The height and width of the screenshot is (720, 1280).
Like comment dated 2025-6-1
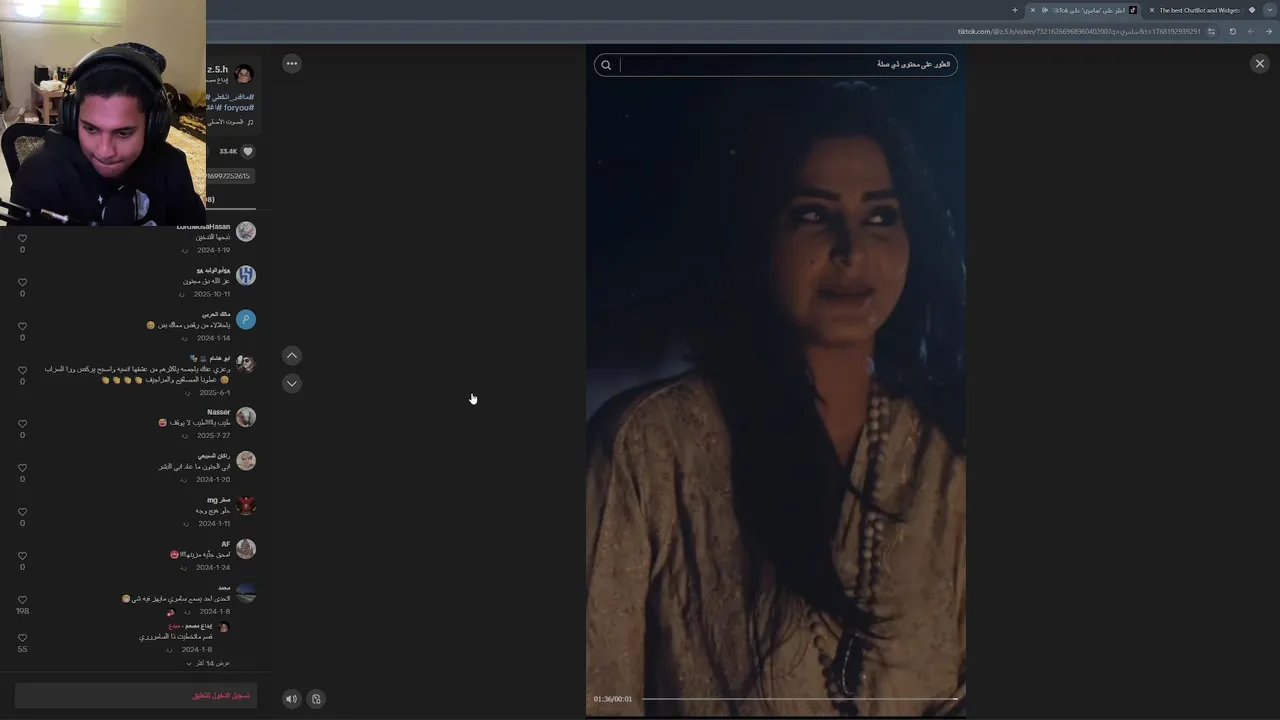(22, 370)
